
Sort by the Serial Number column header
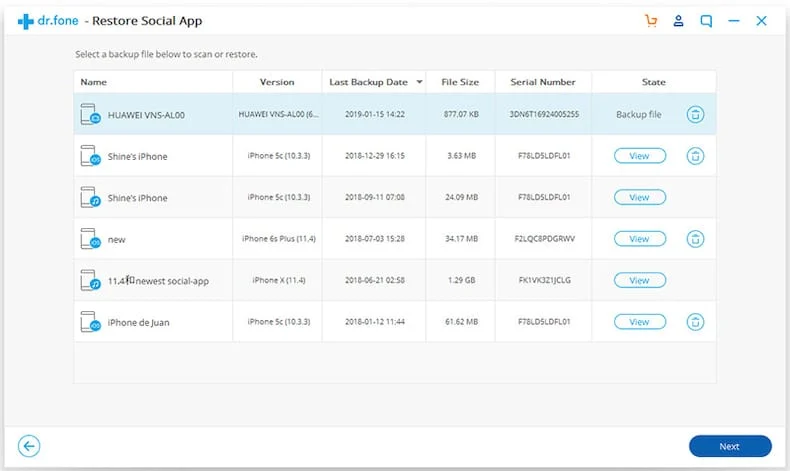[x=543, y=82]
